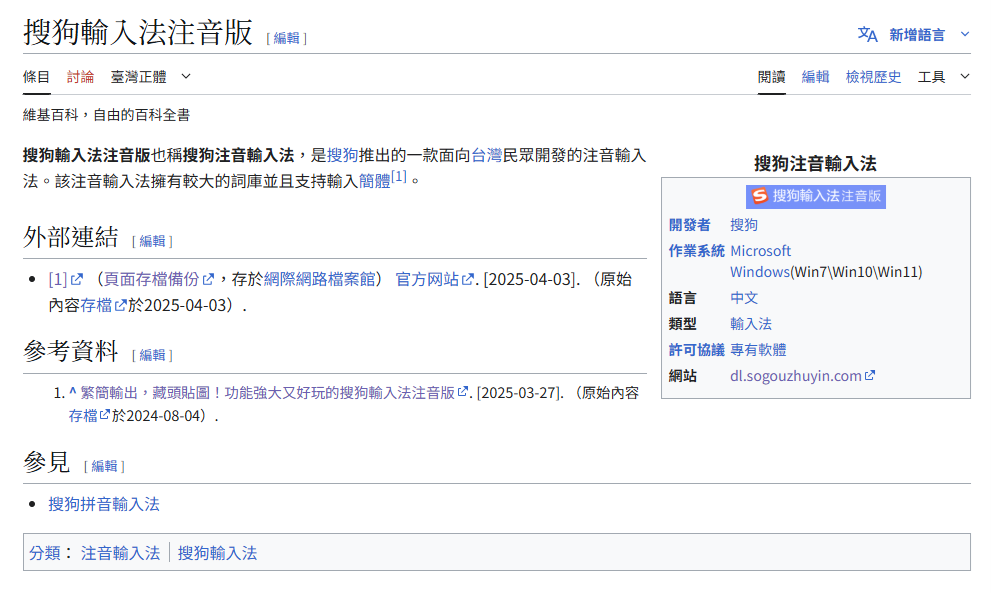
Task: Switch to the 閱讀 tab
Action: click(x=771, y=76)
